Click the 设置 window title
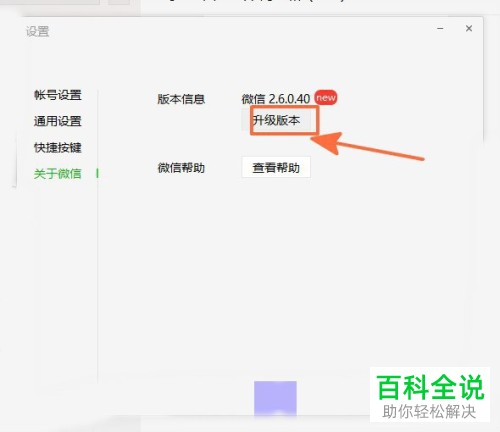 [x=38, y=32]
